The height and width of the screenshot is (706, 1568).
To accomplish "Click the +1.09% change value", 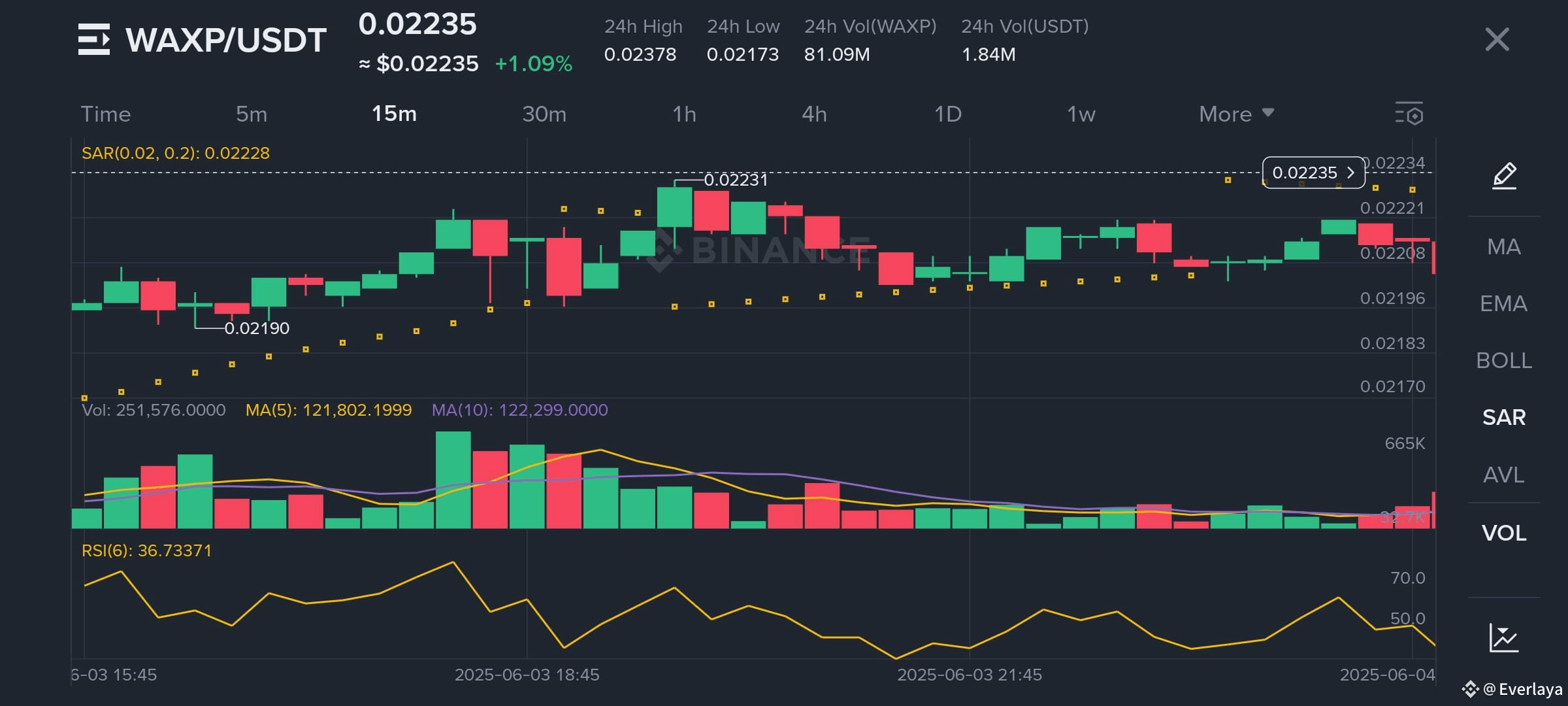I will click(534, 63).
